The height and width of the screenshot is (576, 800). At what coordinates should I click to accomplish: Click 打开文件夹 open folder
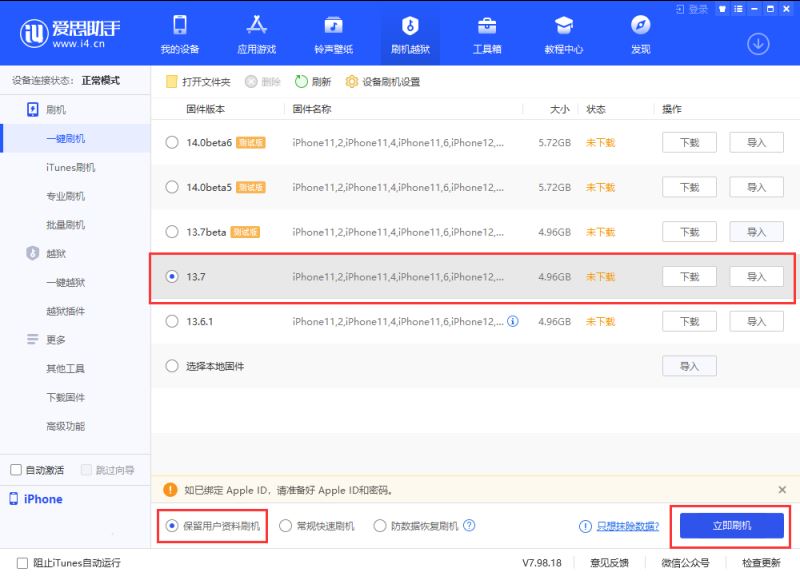pos(198,82)
